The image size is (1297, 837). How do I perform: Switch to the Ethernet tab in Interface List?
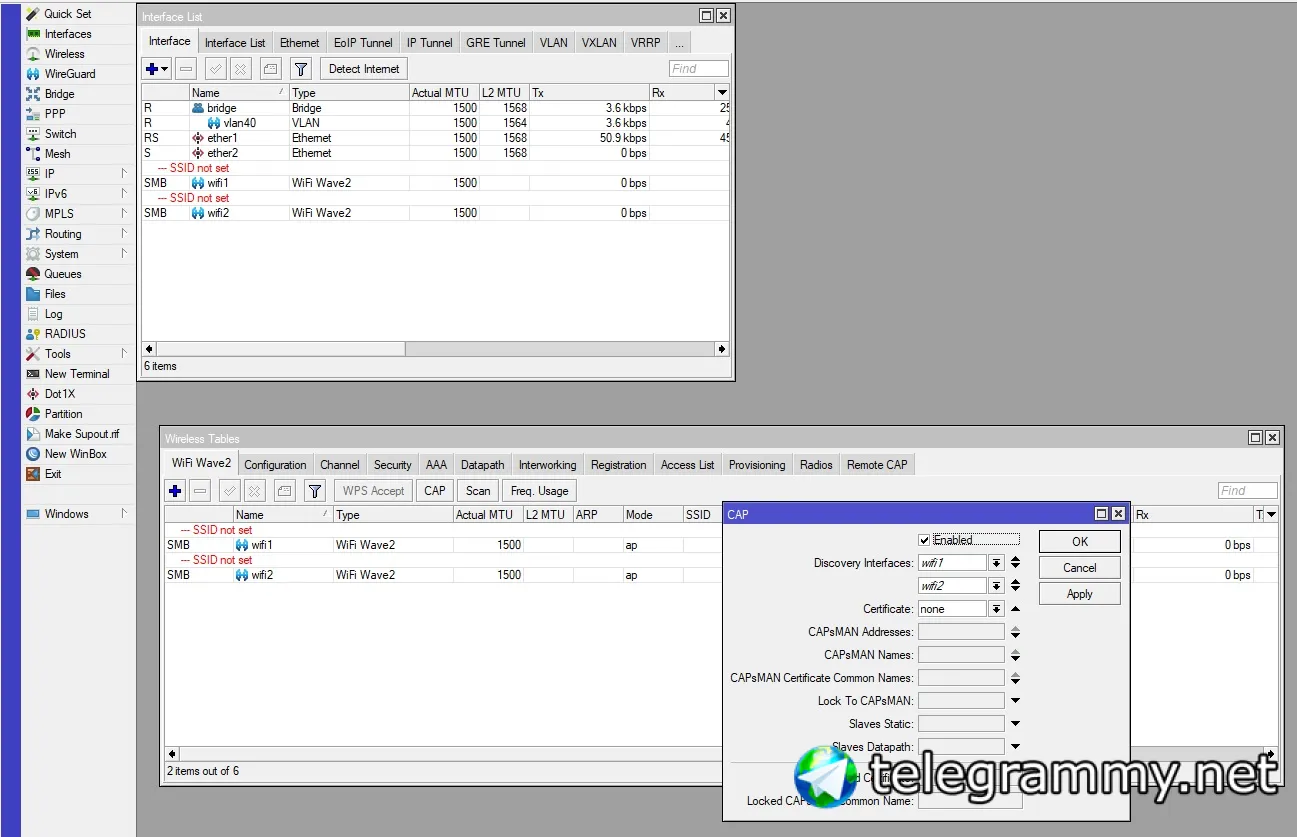point(300,43)
